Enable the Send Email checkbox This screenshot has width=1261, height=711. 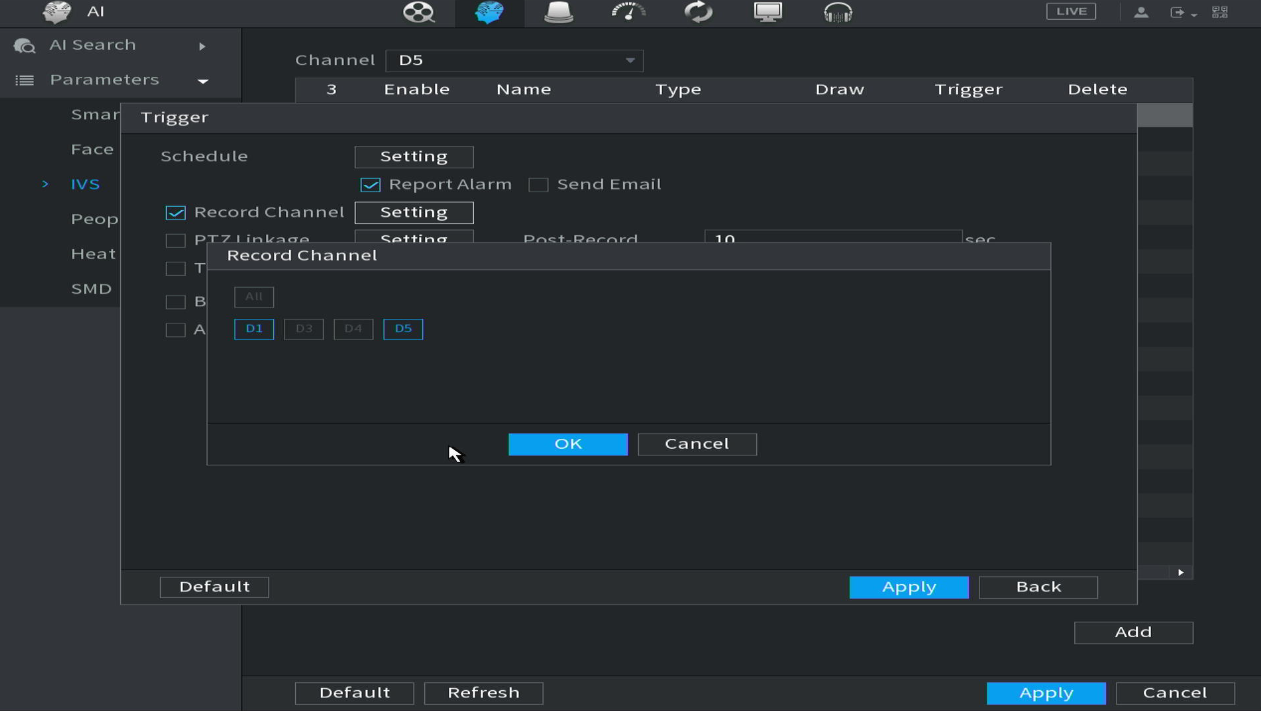pos(538,185)
